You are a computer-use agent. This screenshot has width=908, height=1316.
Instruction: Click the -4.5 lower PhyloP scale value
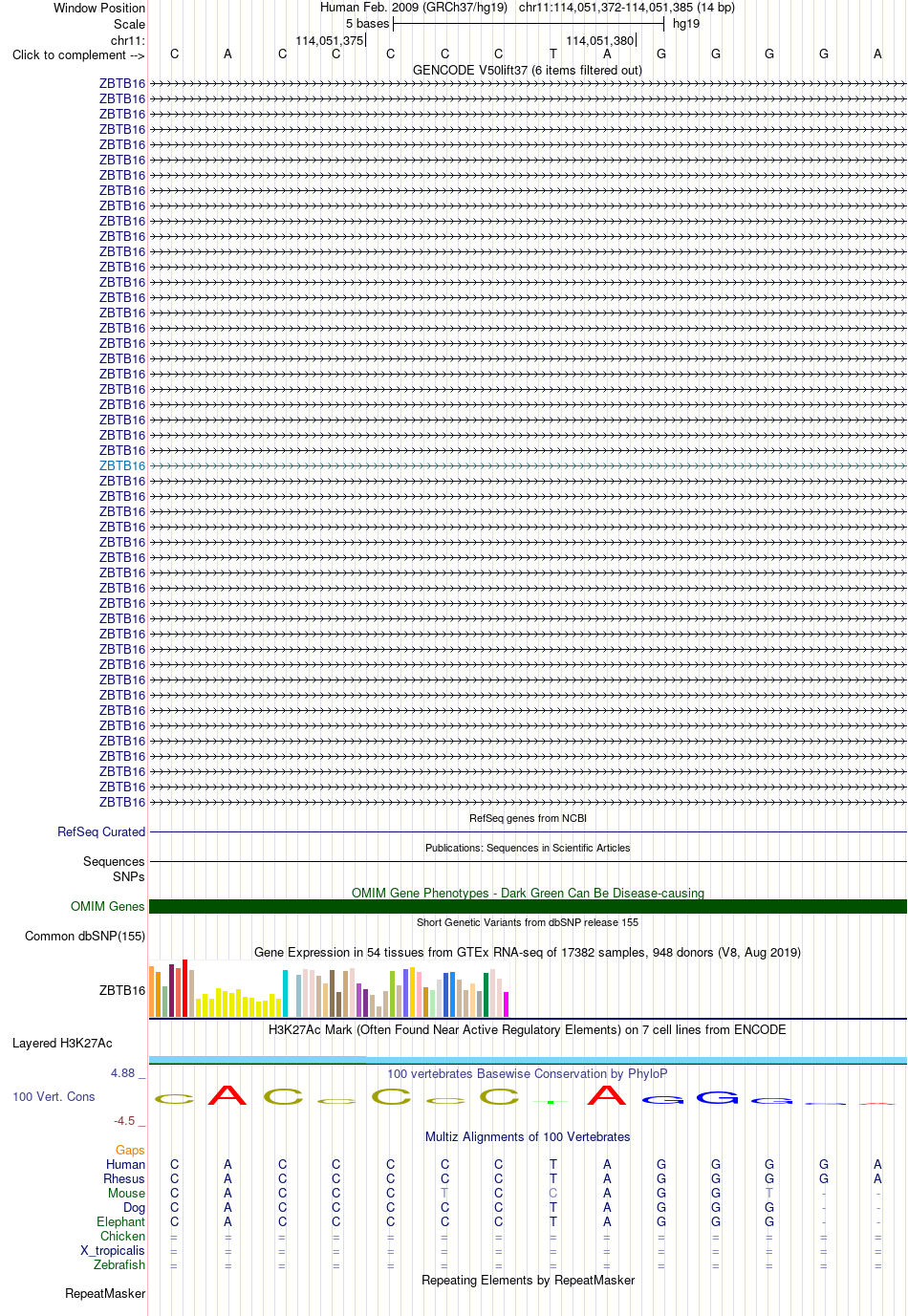[x=124, y=1121]
